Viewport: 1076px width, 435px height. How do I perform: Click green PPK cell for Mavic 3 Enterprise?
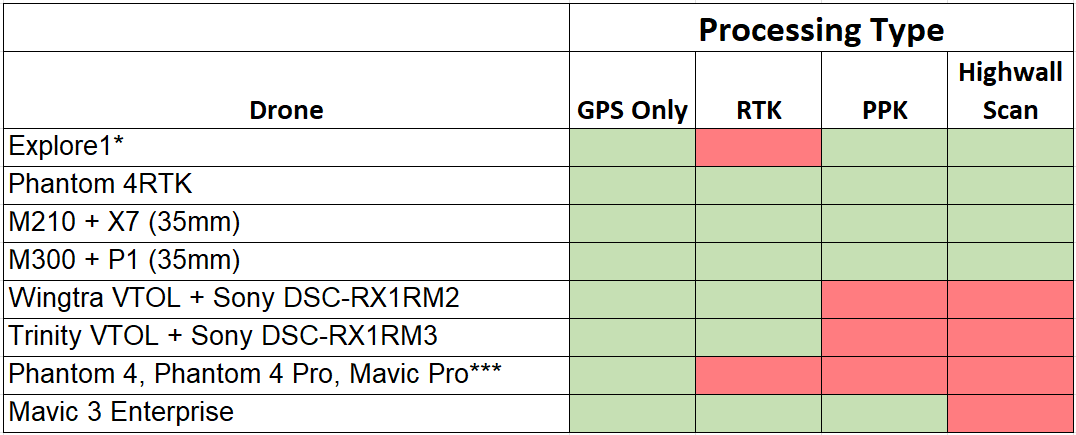point(885,413)
